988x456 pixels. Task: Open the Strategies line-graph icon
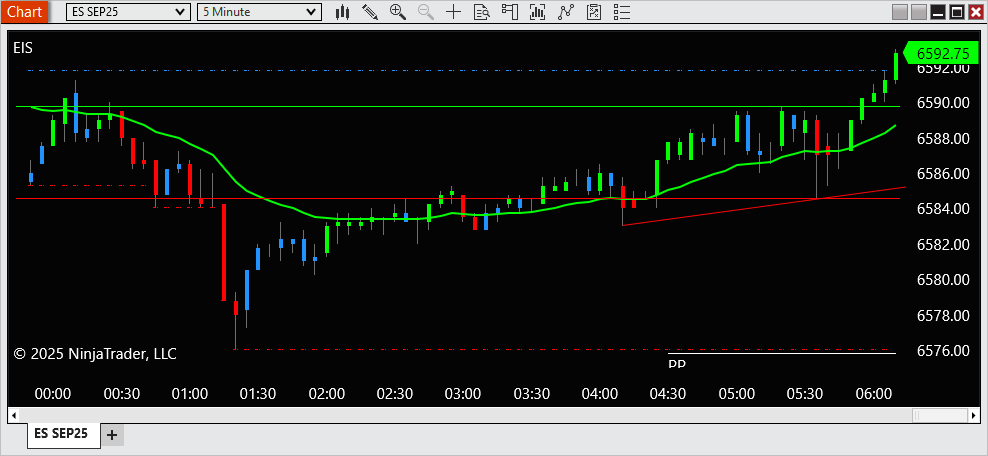pos(566,11)
